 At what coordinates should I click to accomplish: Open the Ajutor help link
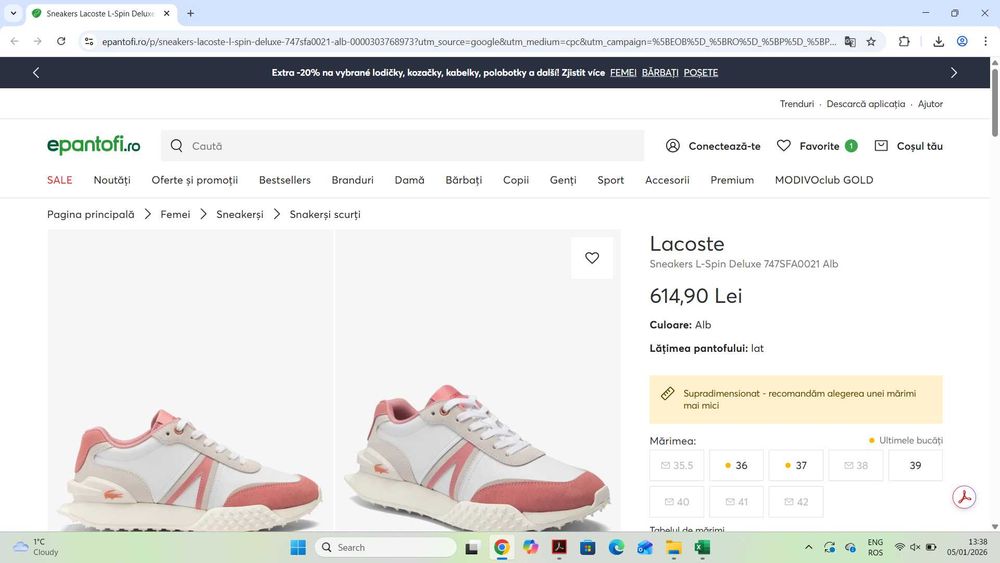coord(930,104)
